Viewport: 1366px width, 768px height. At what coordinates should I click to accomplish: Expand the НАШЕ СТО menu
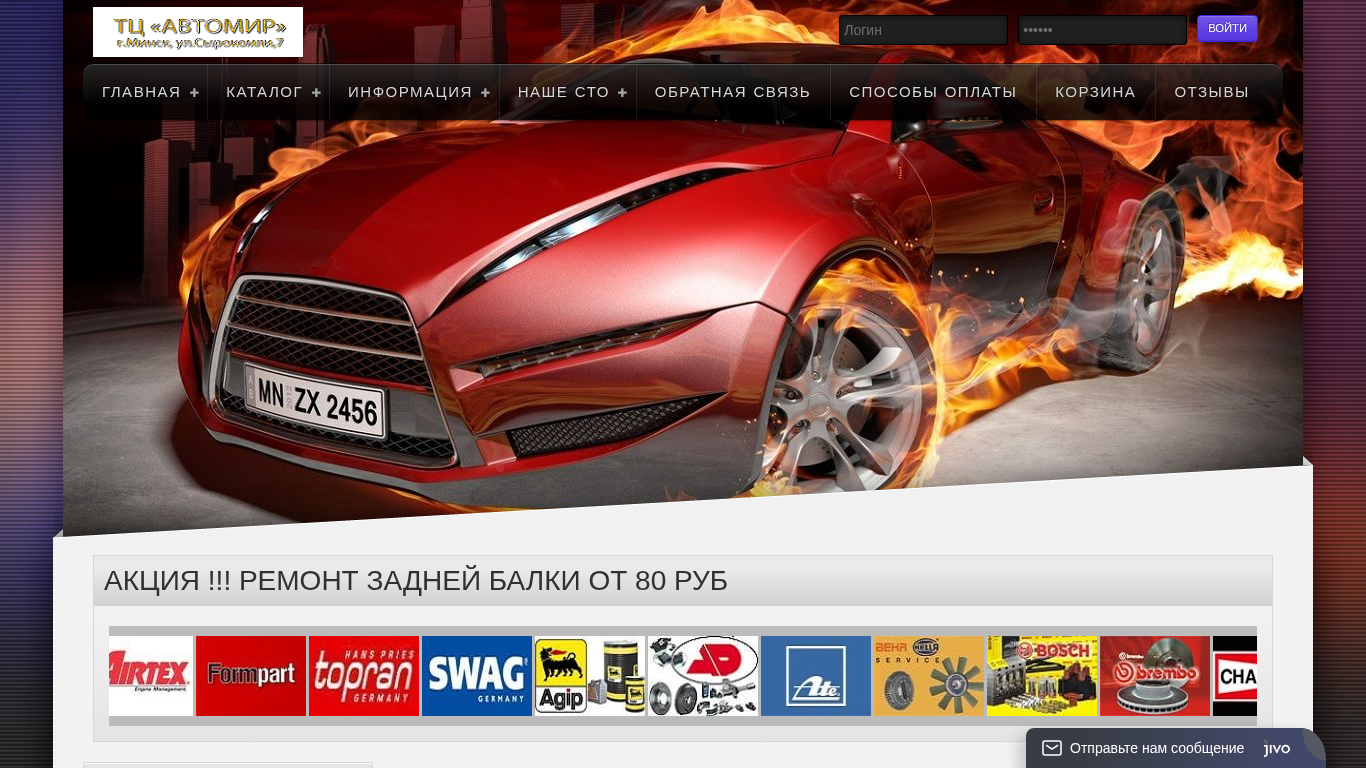(x=568, y=92)
